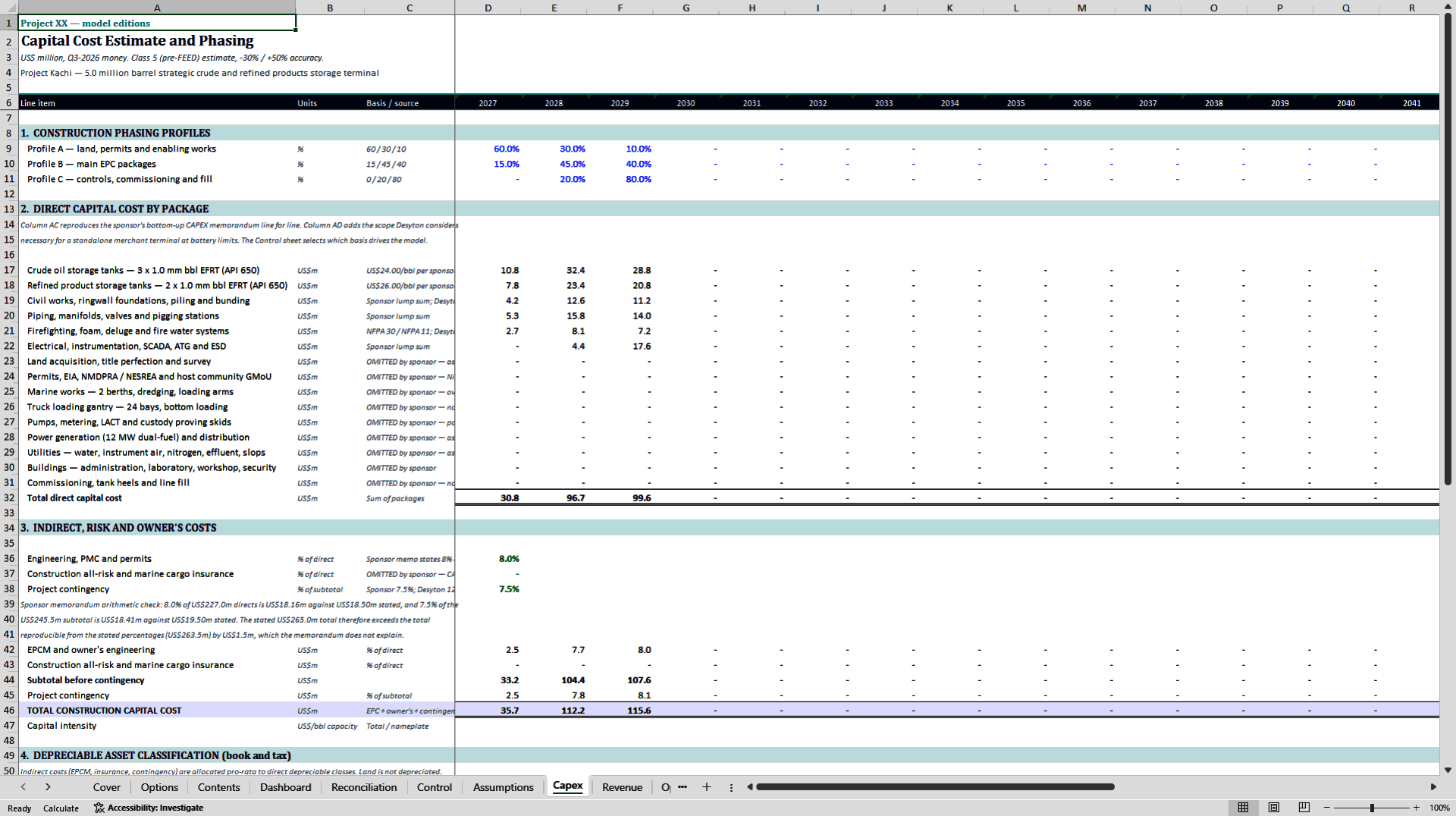Select Engineering, PMC and permits 8.0% cell
The width and height of the screenshot is (1456, 816).
coord(488,559)
